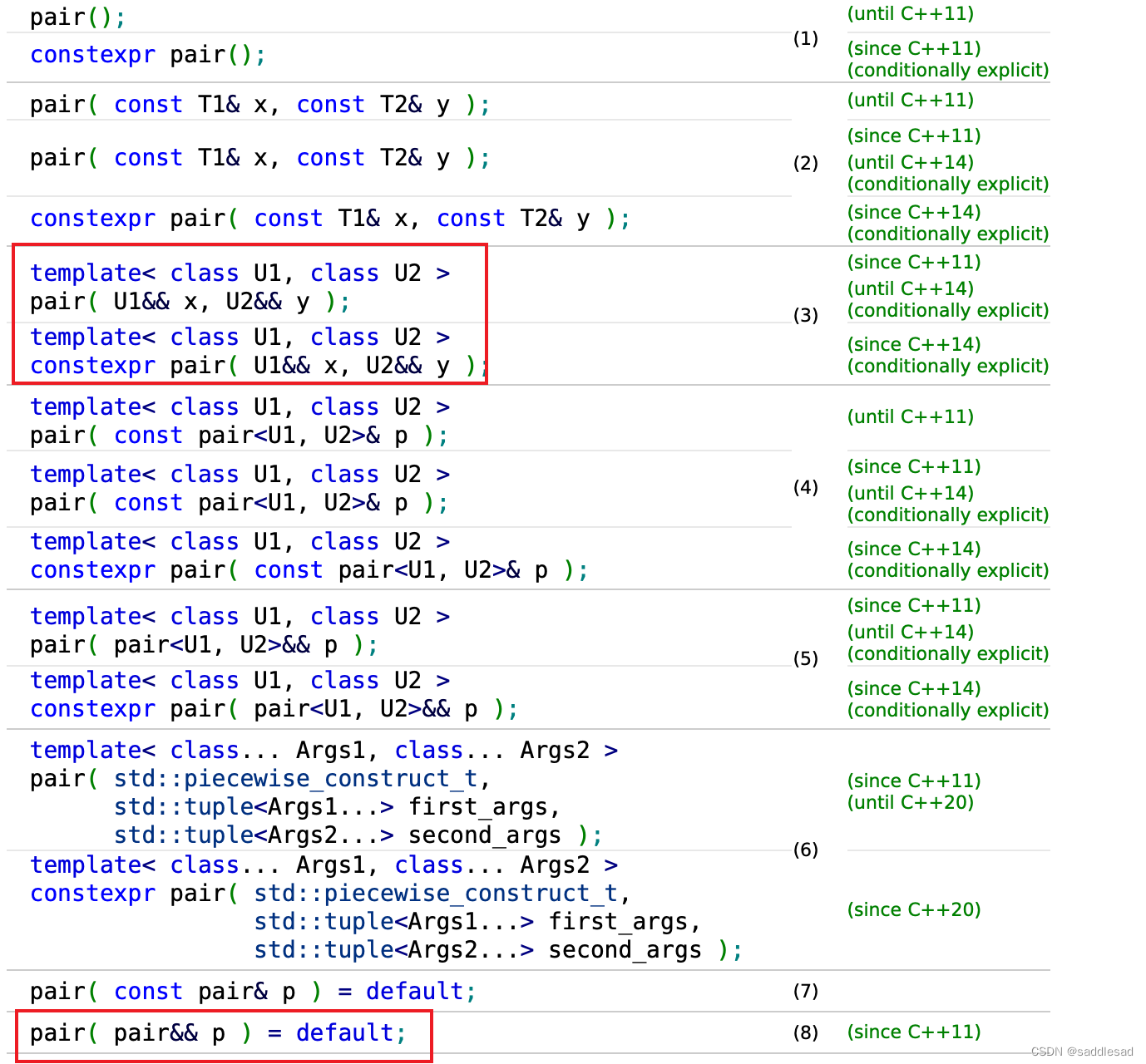Click the CSDN @saddlesad watermark
This screenshot has height=1064, width=1146.
tap(1079, 1049)
